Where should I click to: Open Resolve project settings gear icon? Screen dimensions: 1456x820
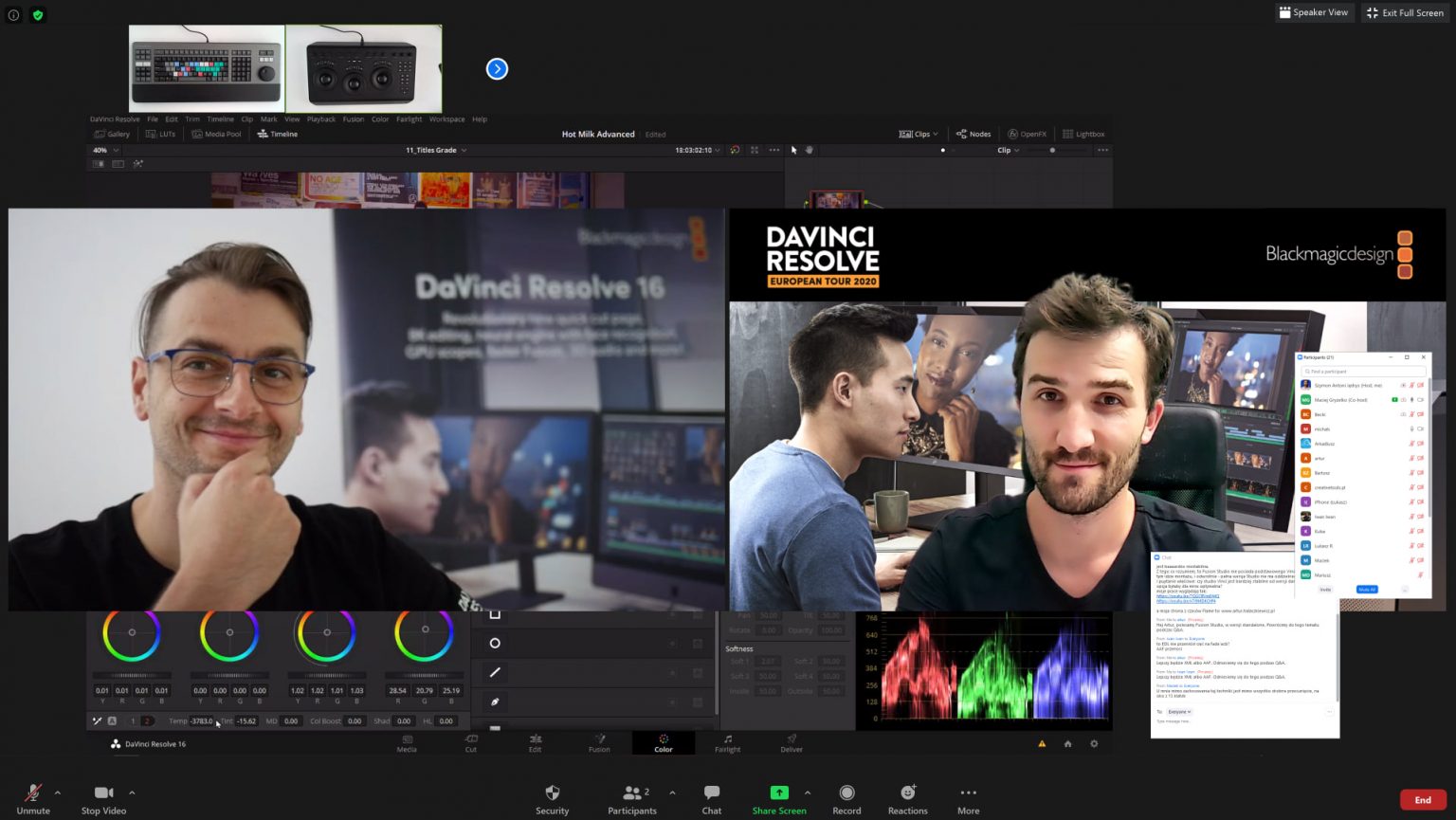(1094, 744)
